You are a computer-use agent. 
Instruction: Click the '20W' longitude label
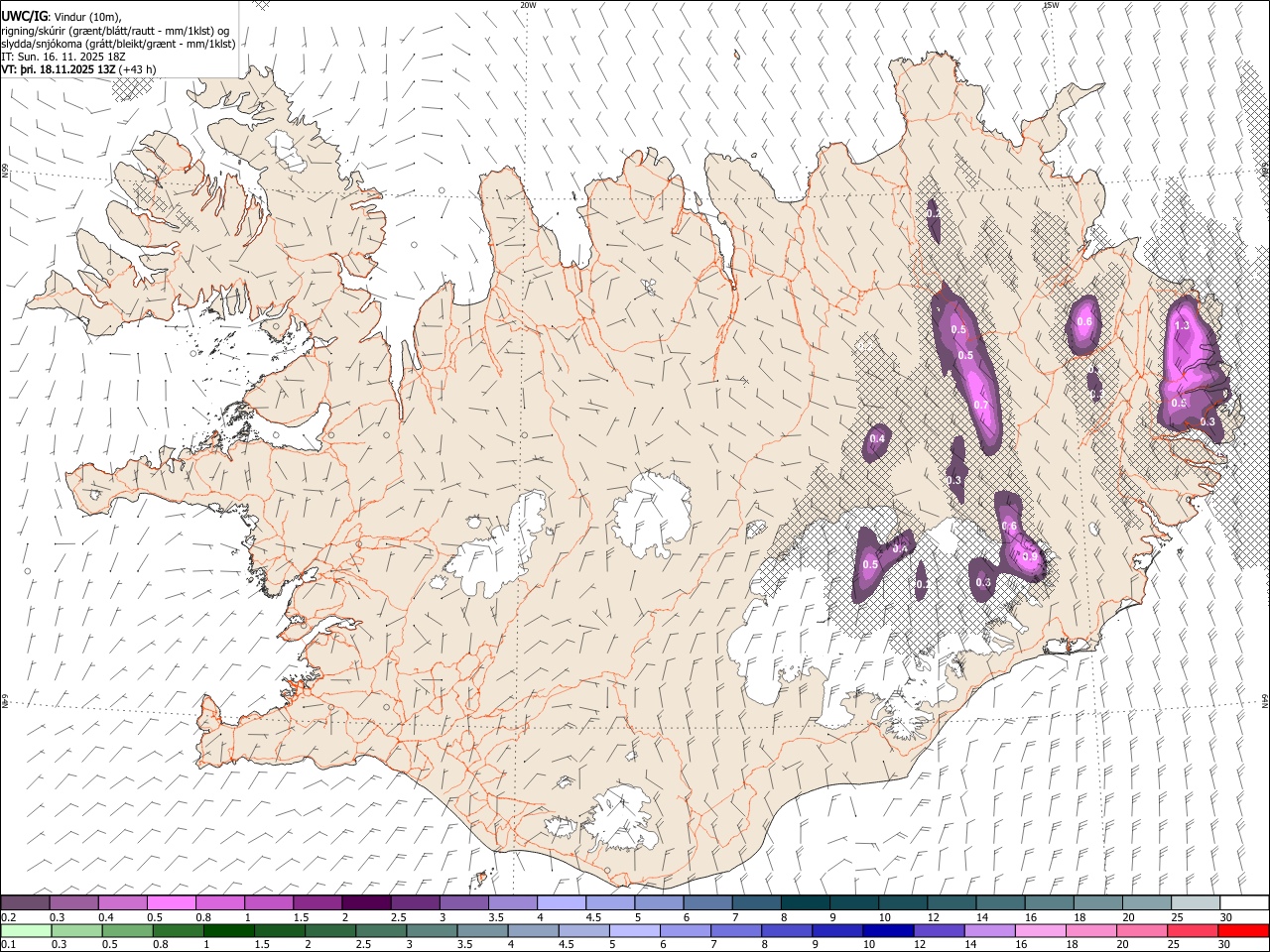528,5
